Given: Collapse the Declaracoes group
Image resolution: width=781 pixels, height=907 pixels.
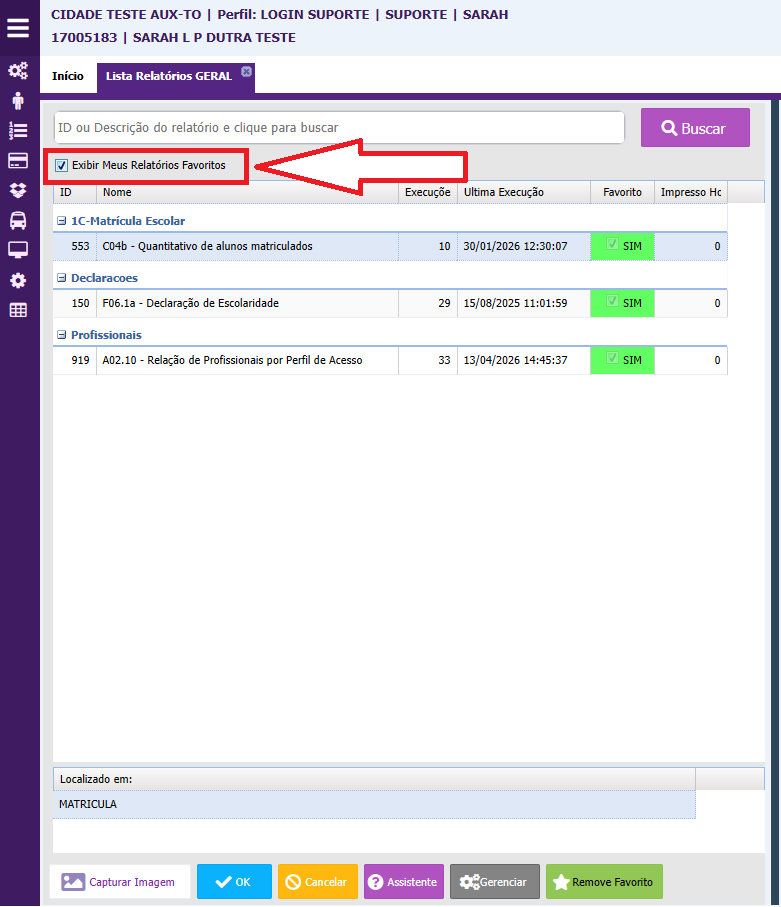Looking at the screenshot, I should (x=62, y=278).
